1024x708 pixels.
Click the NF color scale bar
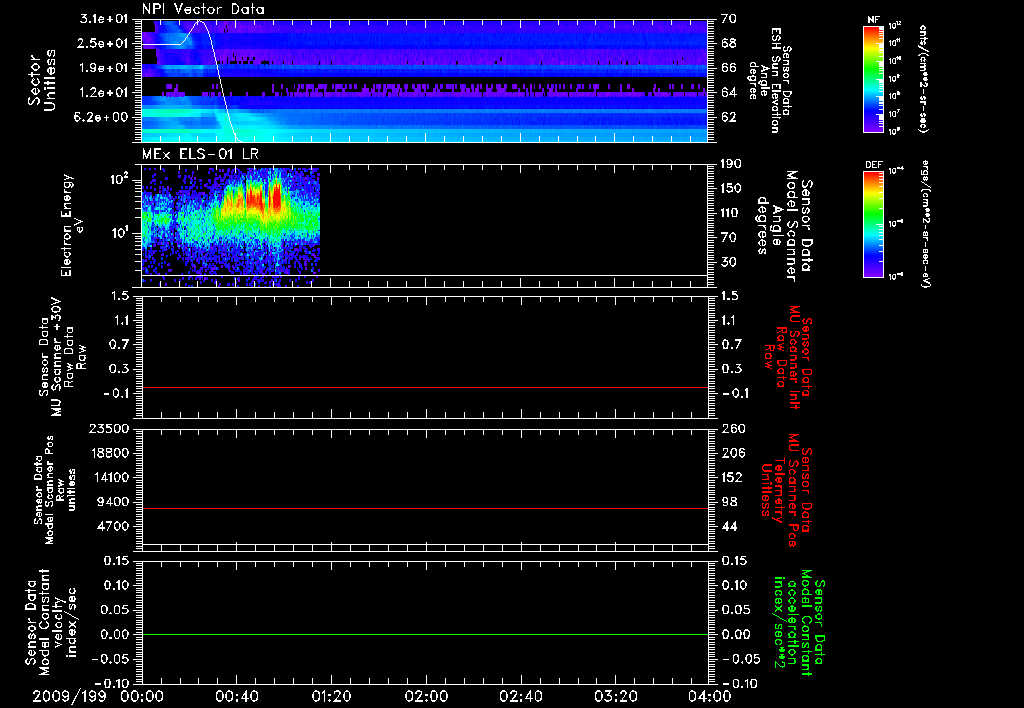pos(873,79)
